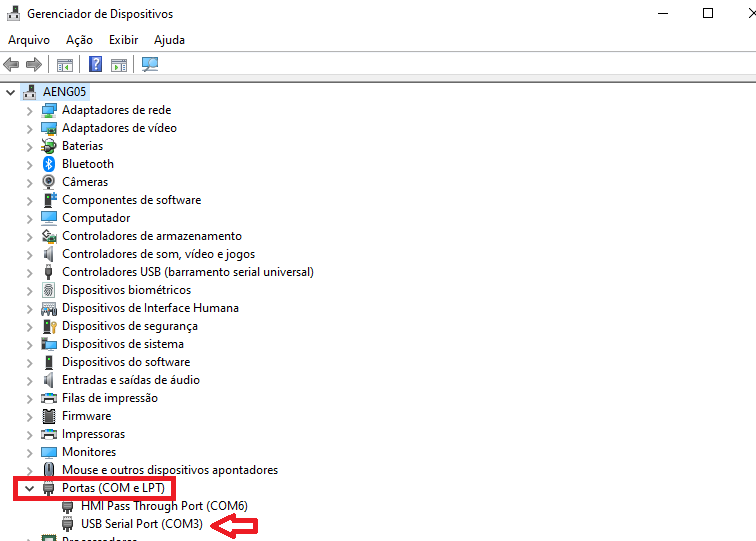Select USB Serial Port (COM3)
The image size is (756, 541).
[x=142, y=524]
